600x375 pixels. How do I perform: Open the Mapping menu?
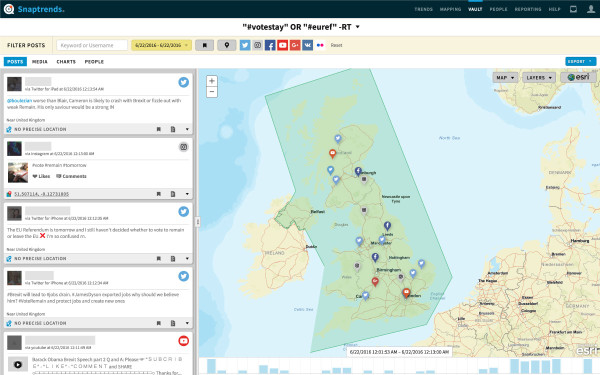click(450, 9)
